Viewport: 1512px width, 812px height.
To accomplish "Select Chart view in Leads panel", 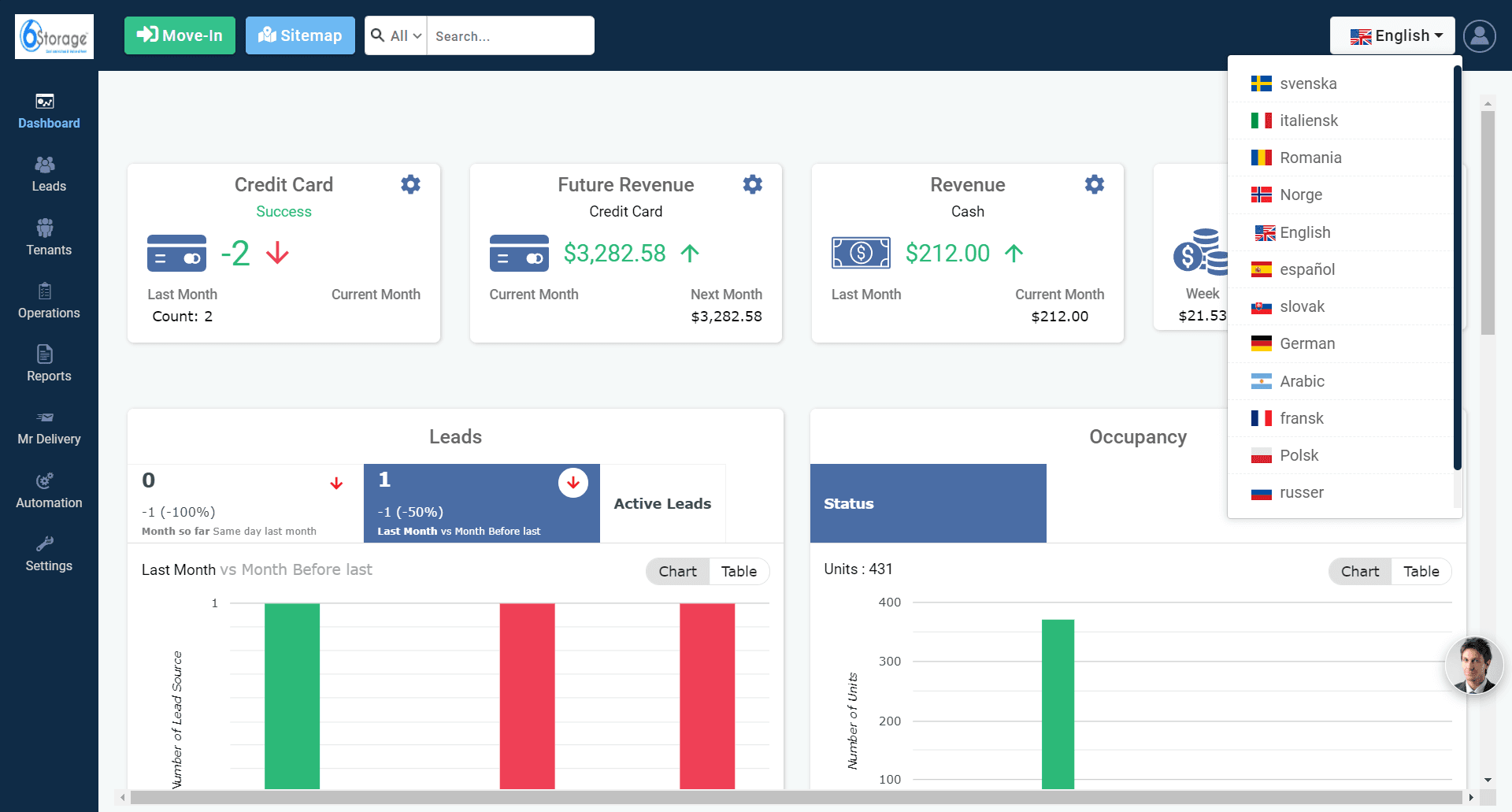I will click(677, 572).
